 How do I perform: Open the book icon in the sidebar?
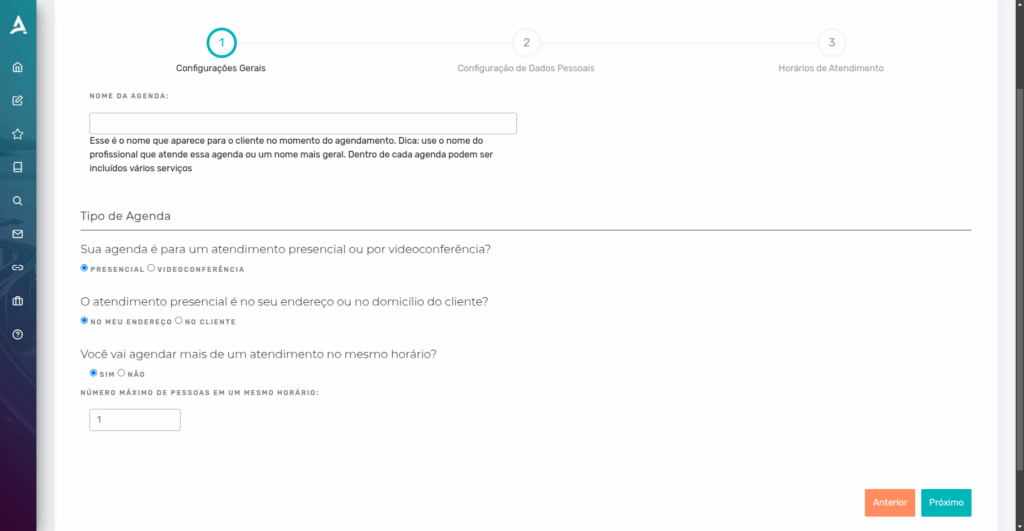pos(18,167)
